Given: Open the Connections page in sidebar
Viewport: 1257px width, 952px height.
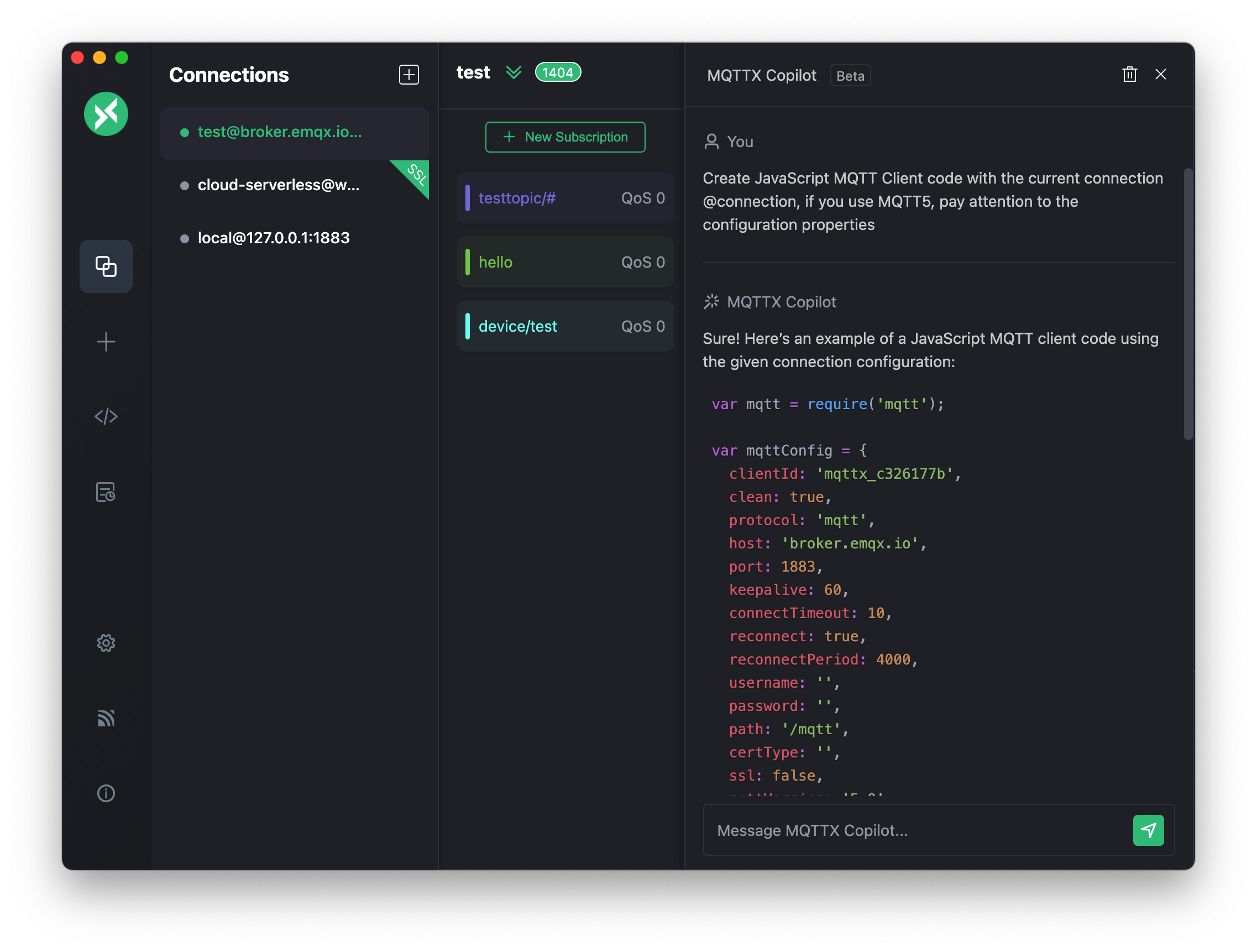Looking at the screenshot, I should tap(106, 266).
